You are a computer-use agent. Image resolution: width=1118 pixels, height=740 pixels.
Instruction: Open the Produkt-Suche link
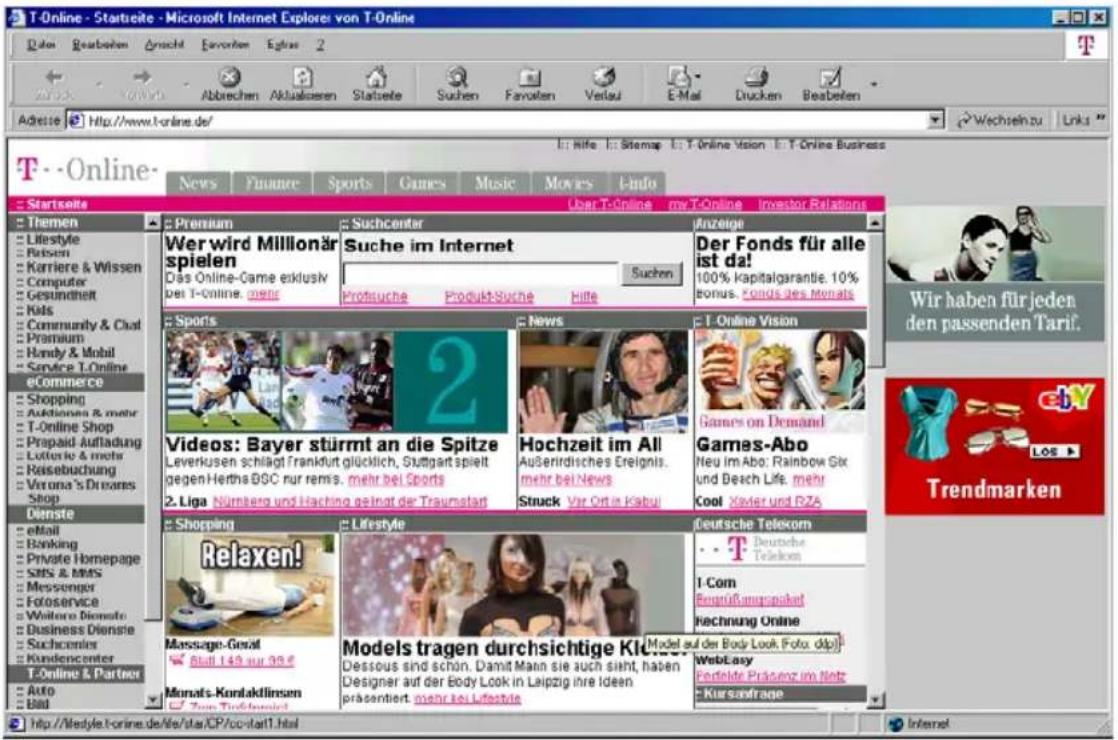tap(489, 297)
